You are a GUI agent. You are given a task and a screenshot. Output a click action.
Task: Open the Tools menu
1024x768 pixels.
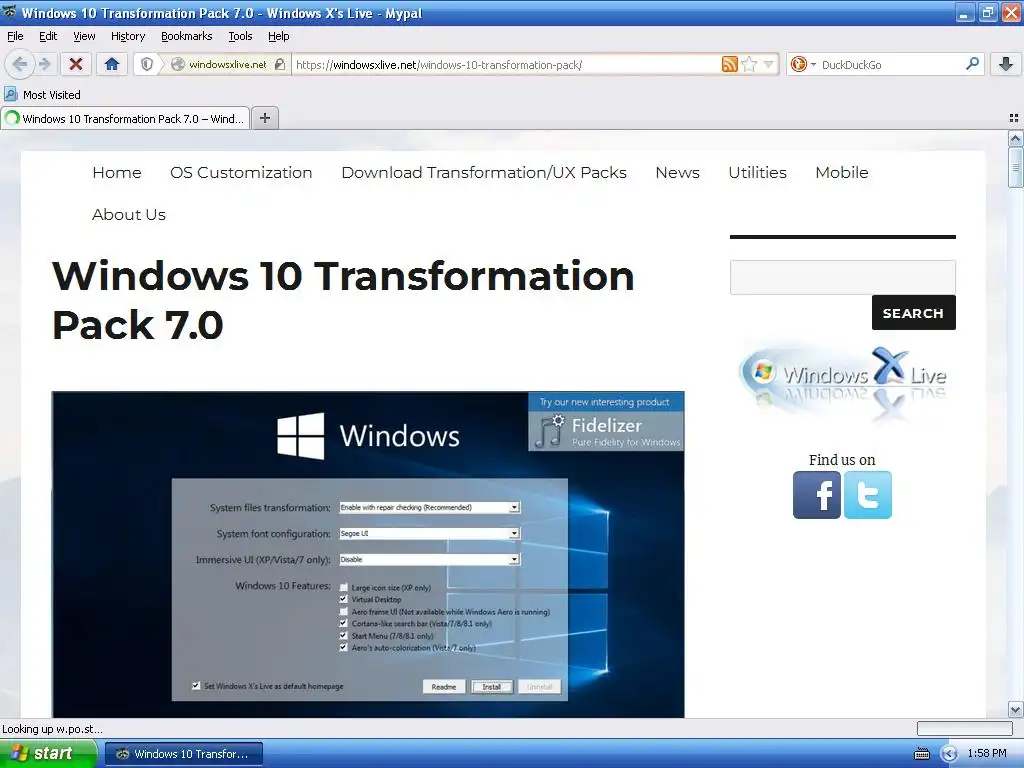pyautogui.click(x=240, y=36)
